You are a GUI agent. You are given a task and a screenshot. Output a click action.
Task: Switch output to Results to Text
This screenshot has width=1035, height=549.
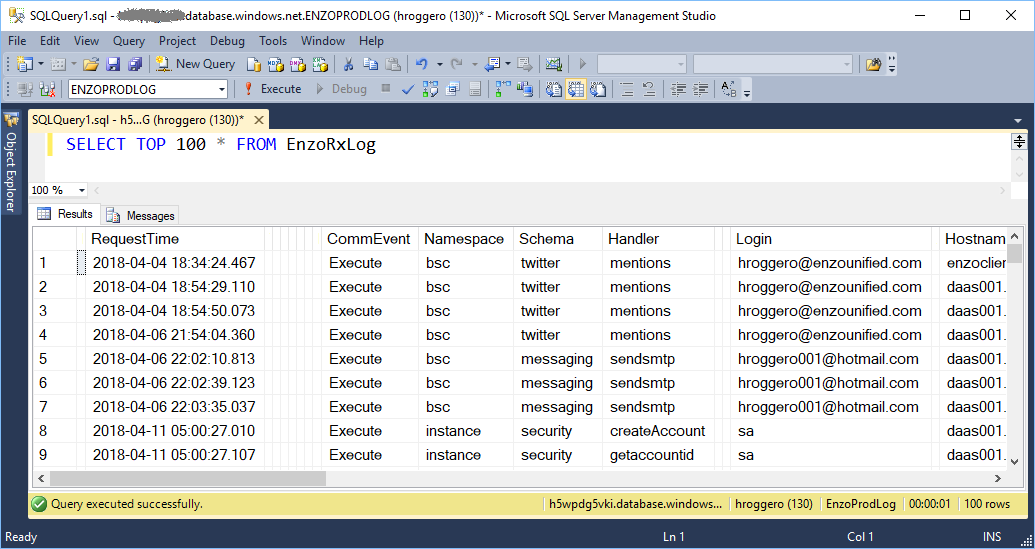(x=554, y=89)
